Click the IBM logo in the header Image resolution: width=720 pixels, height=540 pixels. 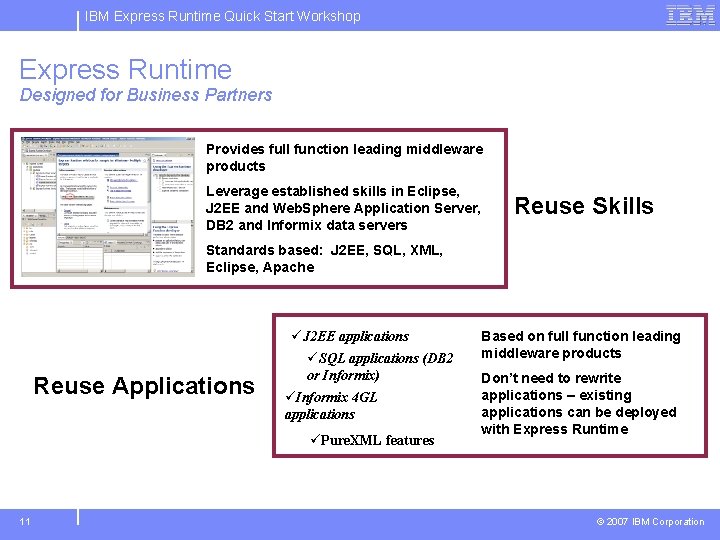[x=690, y=16]
